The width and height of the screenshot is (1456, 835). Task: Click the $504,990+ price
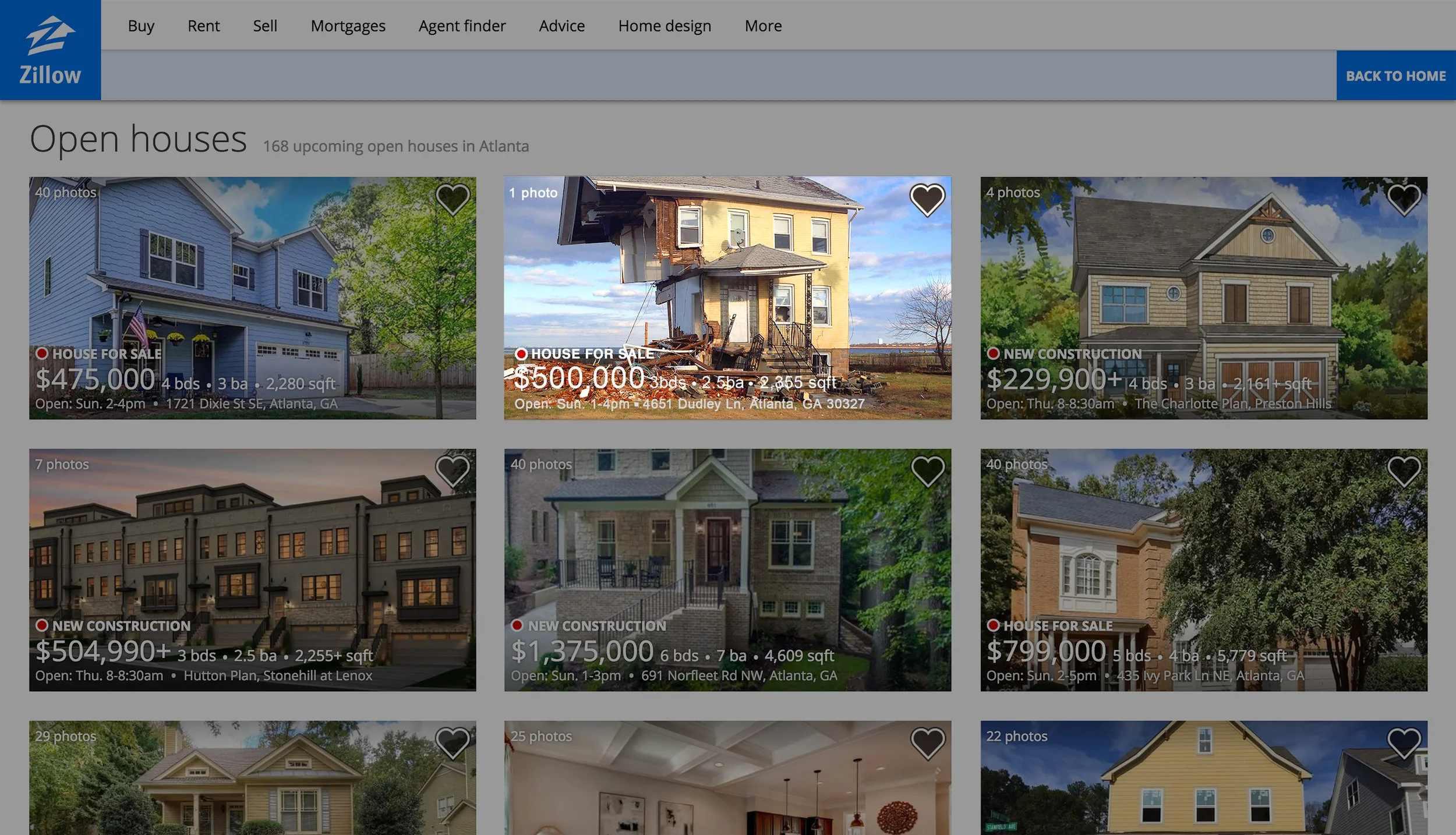pos(103,651)
